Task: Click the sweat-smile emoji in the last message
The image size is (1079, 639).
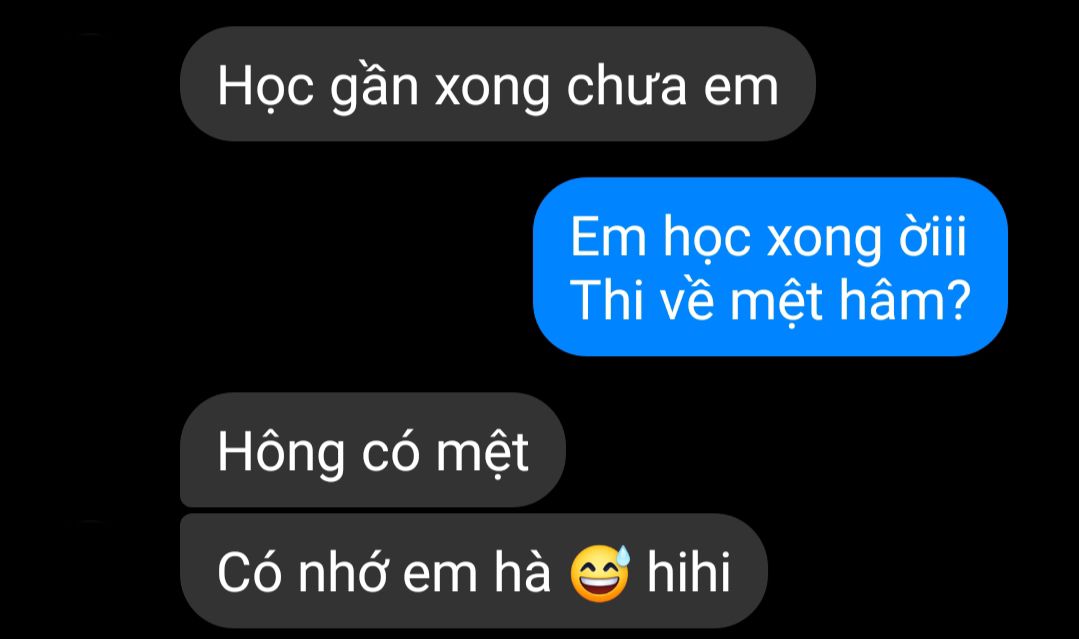Action: tap(600, 573)
